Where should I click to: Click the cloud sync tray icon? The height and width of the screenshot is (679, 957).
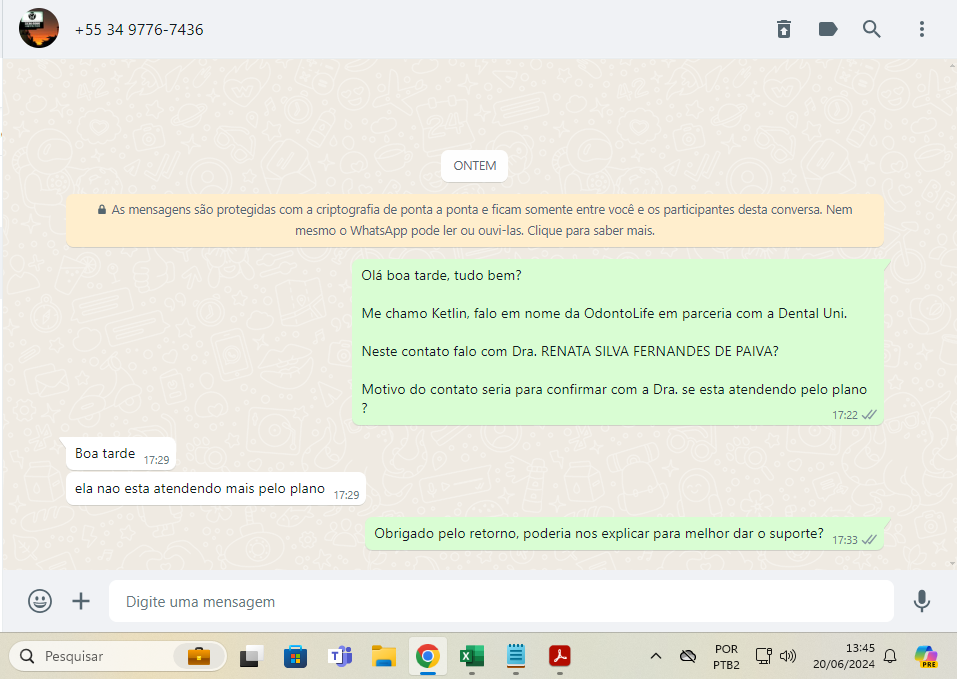point(688,656)
